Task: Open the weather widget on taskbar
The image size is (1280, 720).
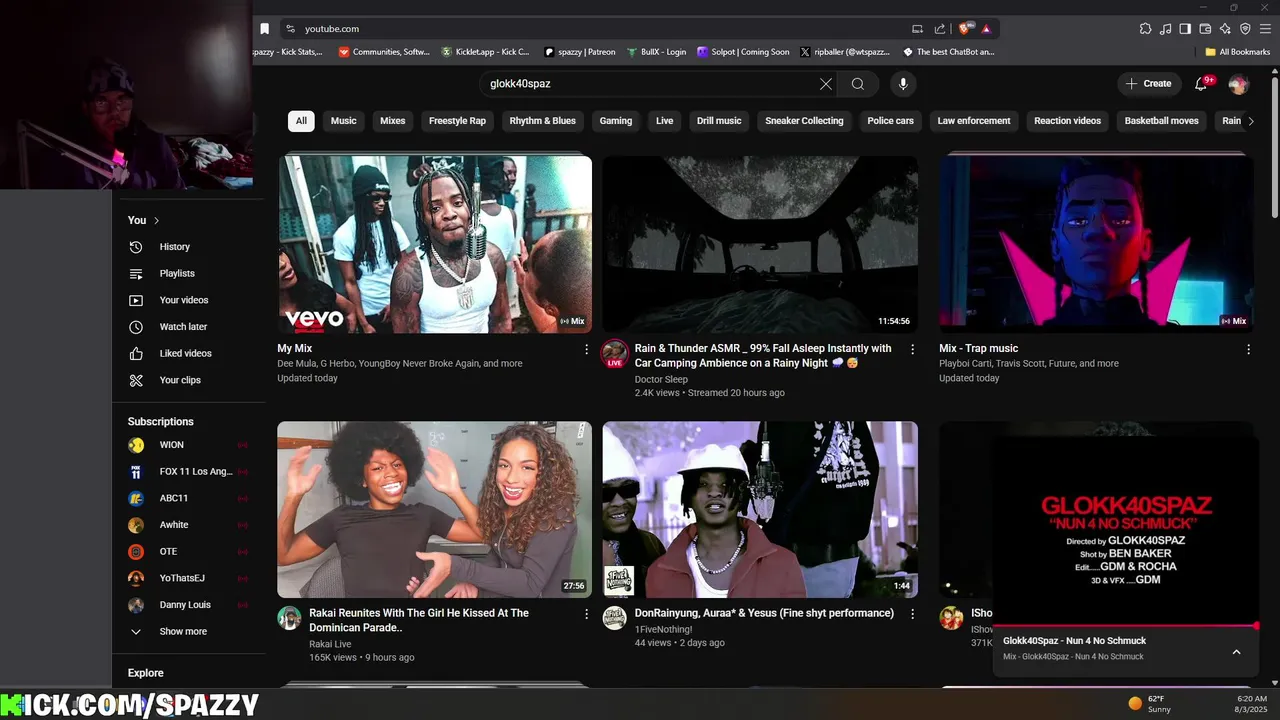Action: coord(1150,703)
